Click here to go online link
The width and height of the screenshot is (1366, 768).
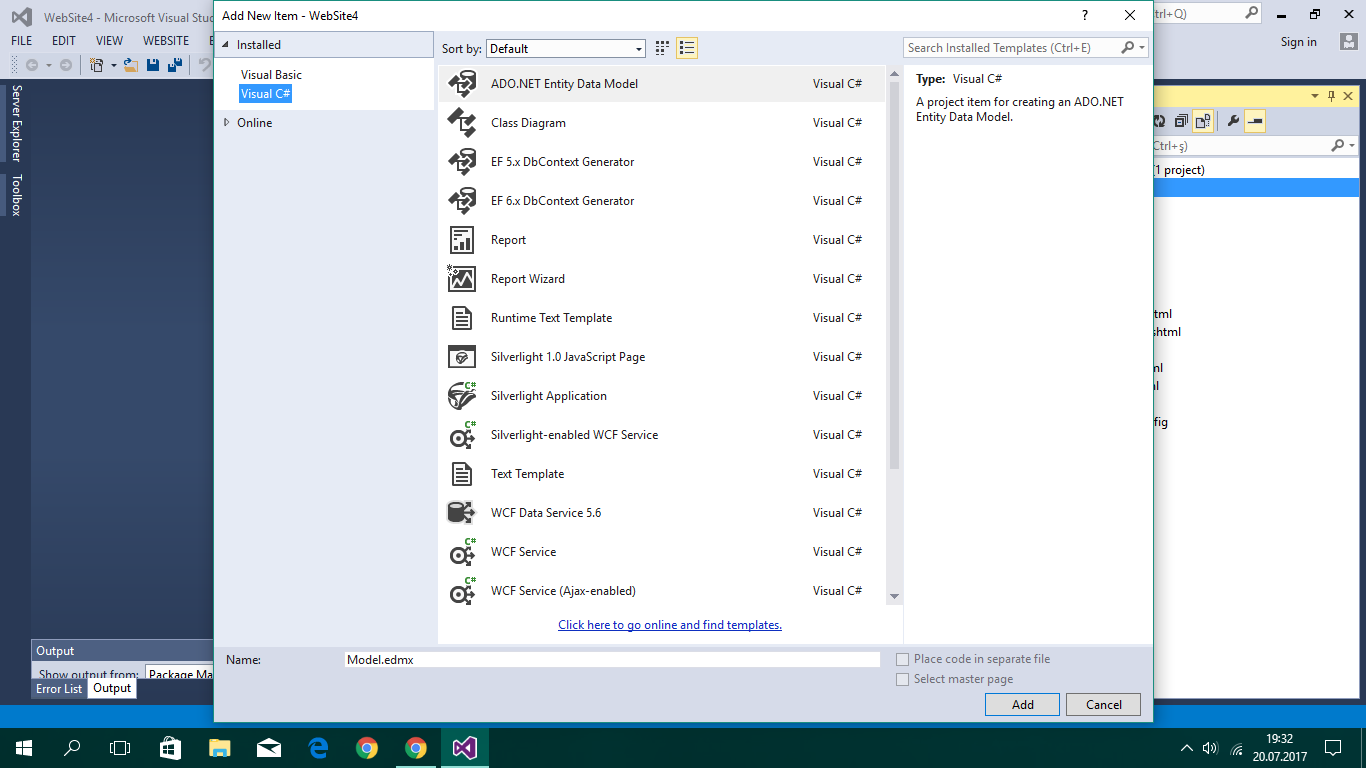(670, 625)
